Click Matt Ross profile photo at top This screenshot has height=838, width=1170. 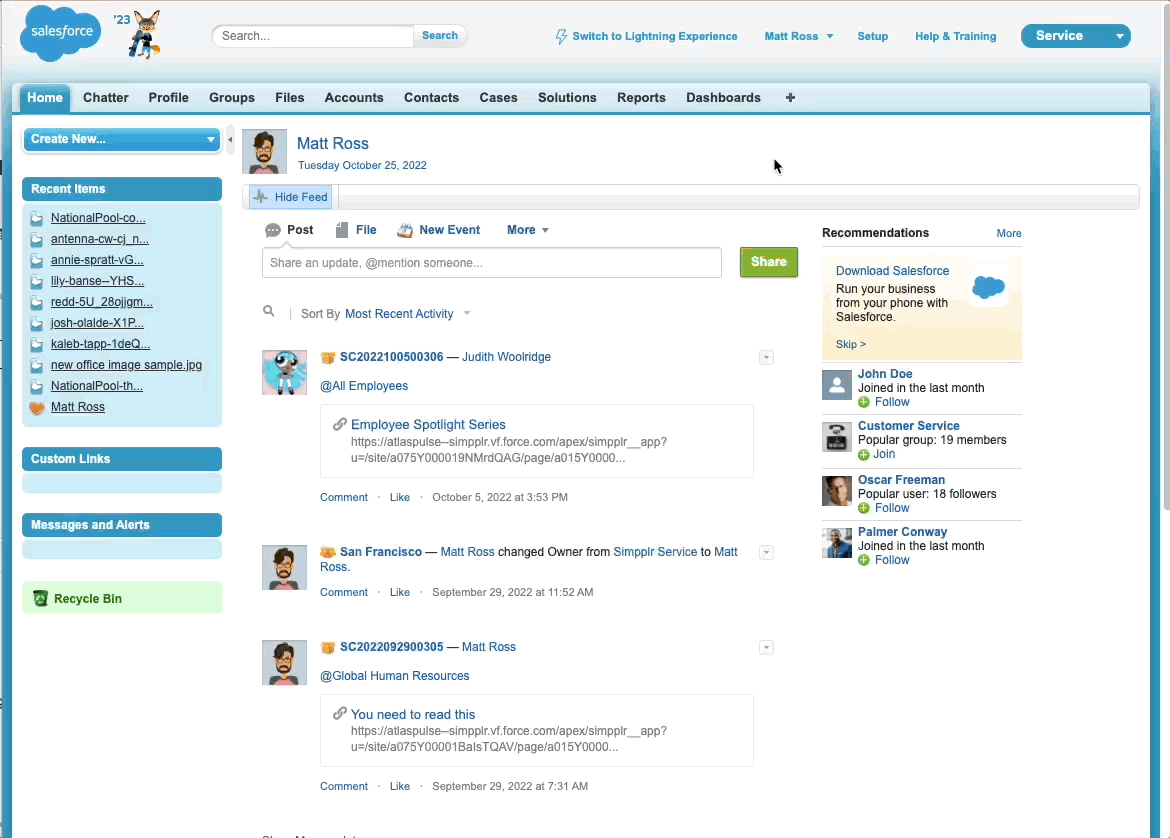click(x=264, y=151)
